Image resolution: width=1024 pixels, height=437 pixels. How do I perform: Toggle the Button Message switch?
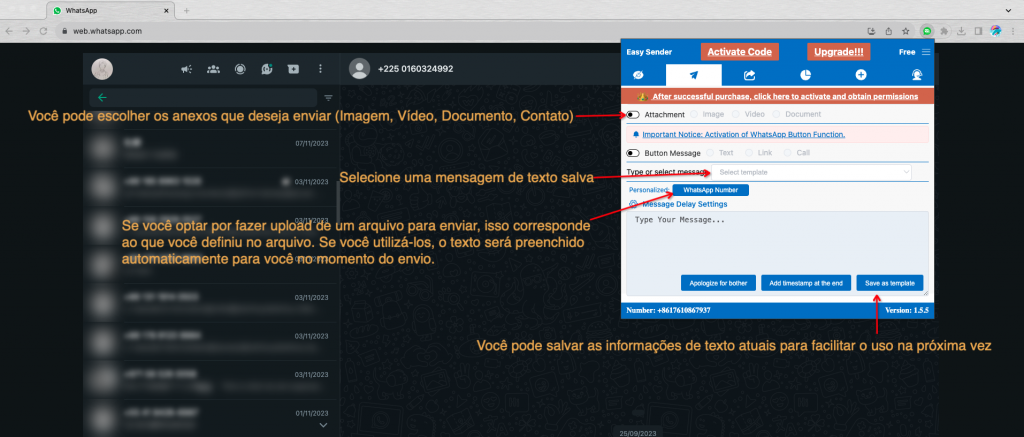pyautogui.click(x=633, y=153)
